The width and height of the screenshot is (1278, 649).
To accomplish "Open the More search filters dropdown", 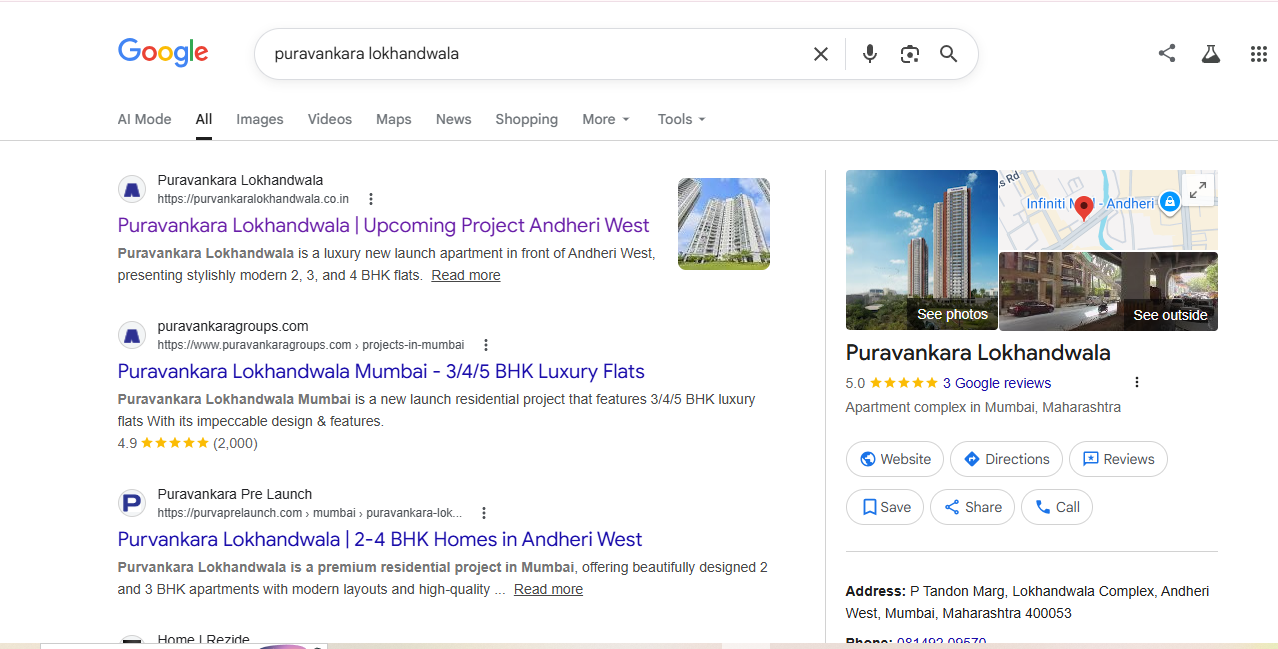I will tap(606, 119).
